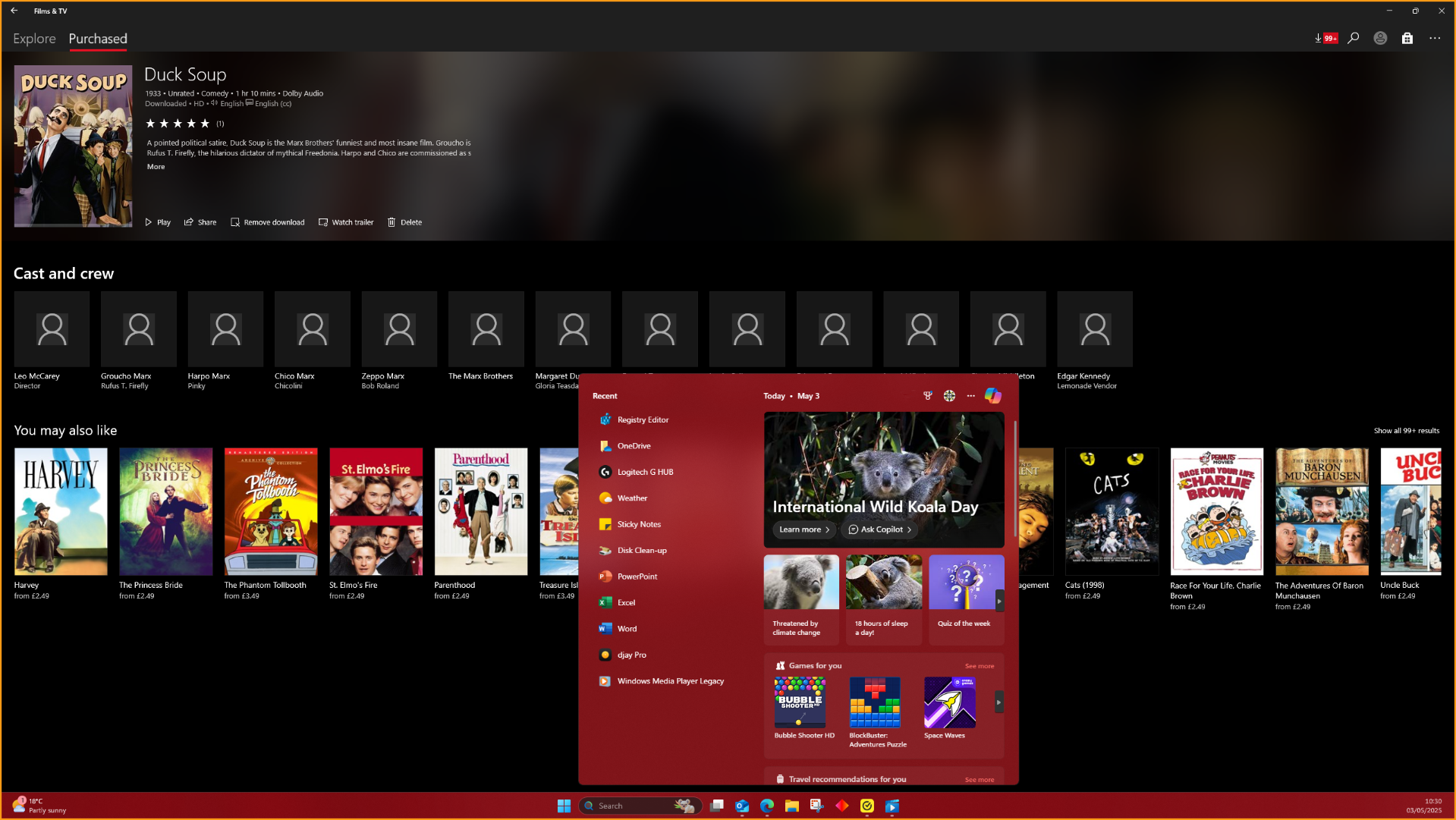Open the downloads indicator showing 99+
The height and width of the screenshot is (820, 1456).
pos(1325,38)
